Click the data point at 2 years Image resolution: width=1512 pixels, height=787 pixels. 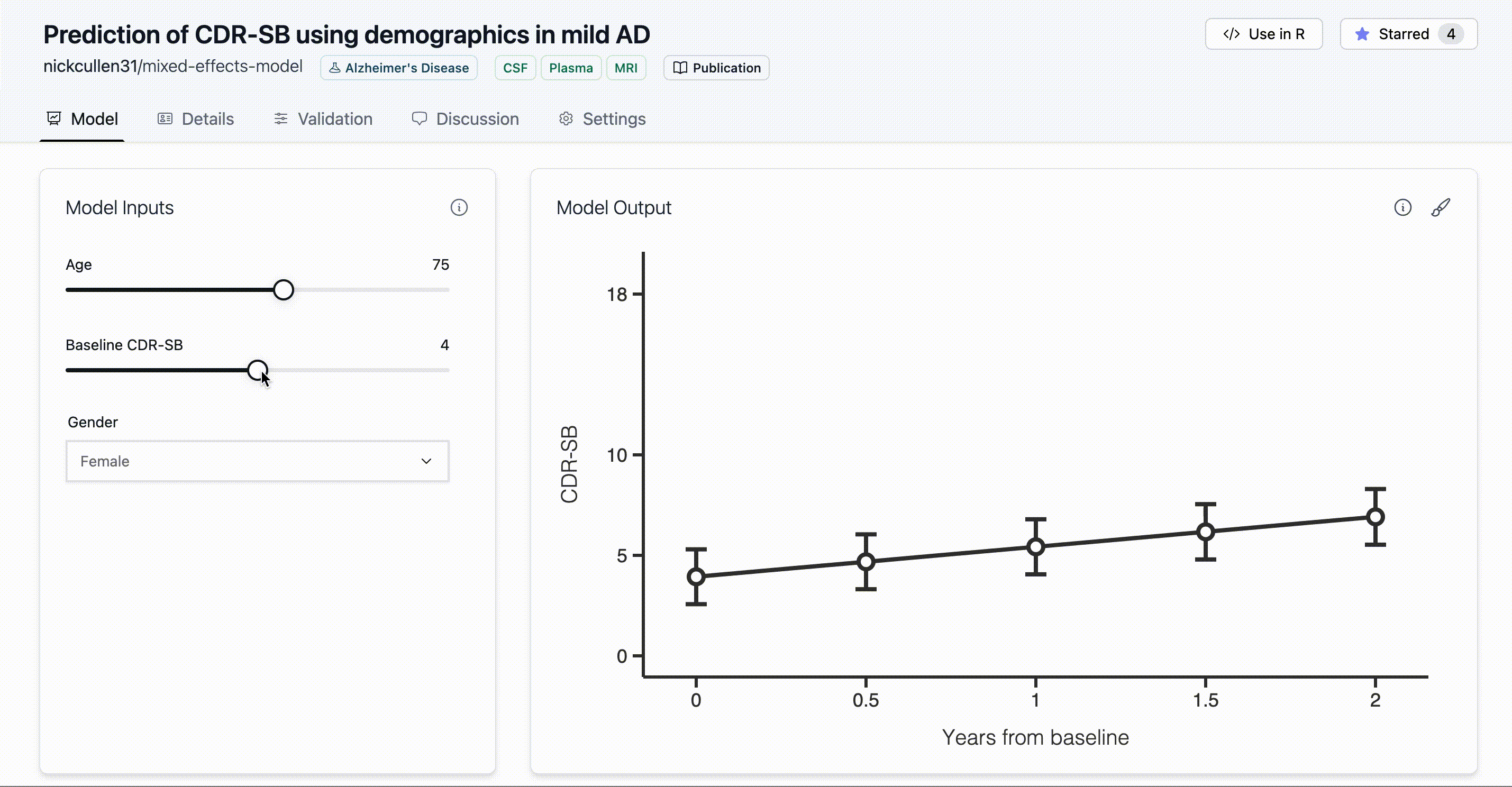[x=1375, y=517]
